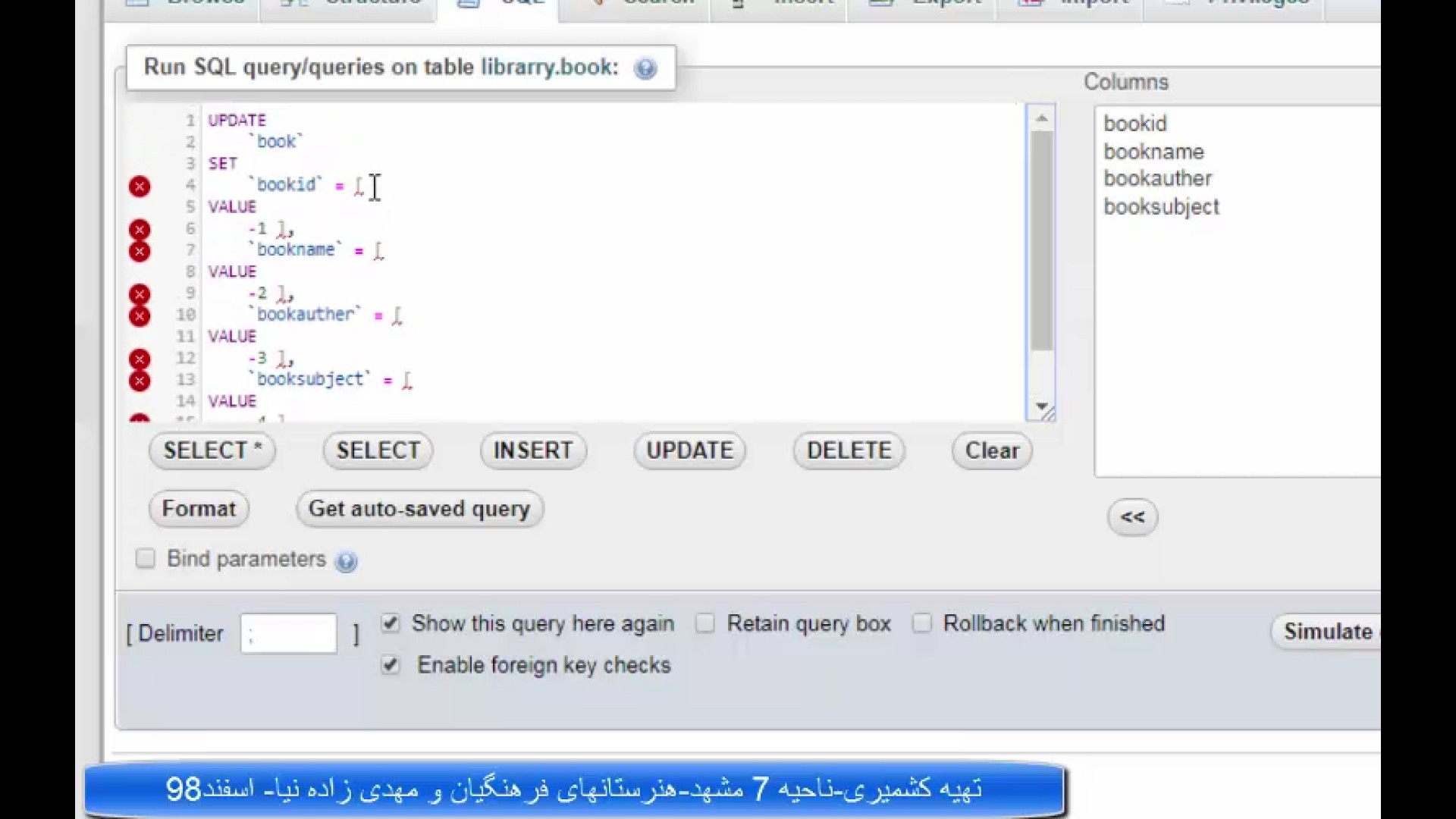This screenshot has height=819, width=1456.
Task: Click the error marker on line 4
Action: pyautogui.click(x=140, y=187)
